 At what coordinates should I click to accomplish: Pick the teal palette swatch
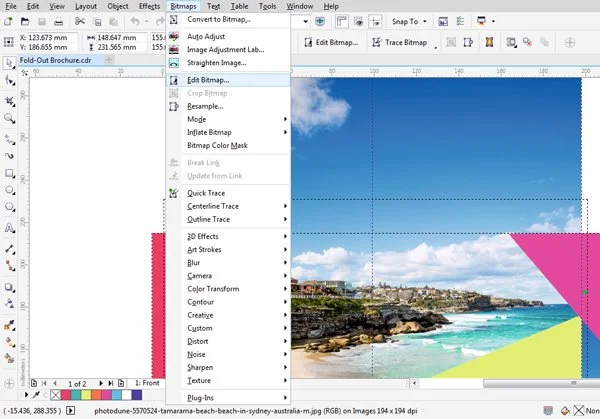pyautogui.click(x=76, y=395)
